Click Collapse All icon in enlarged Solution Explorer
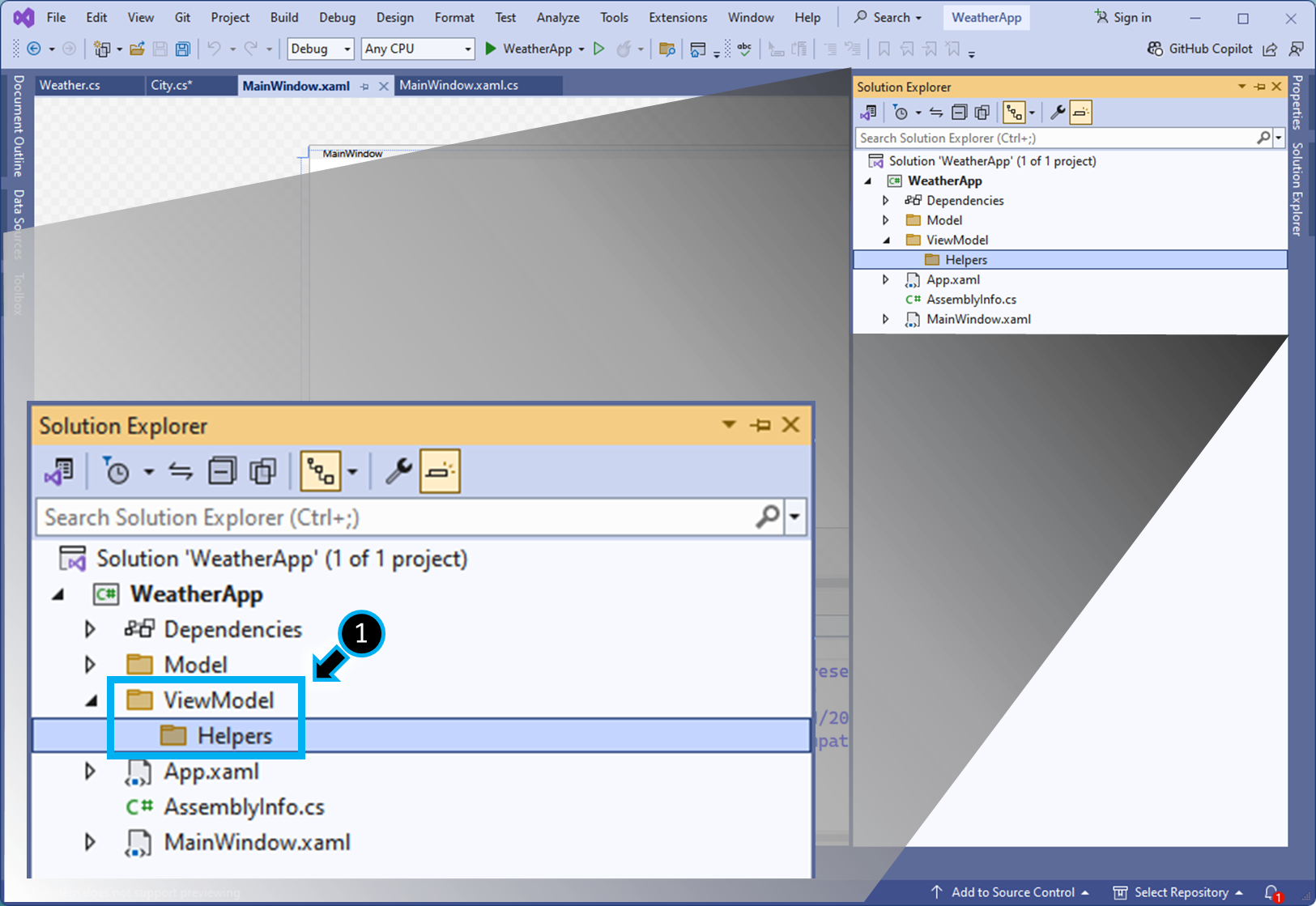 point(222,470)
